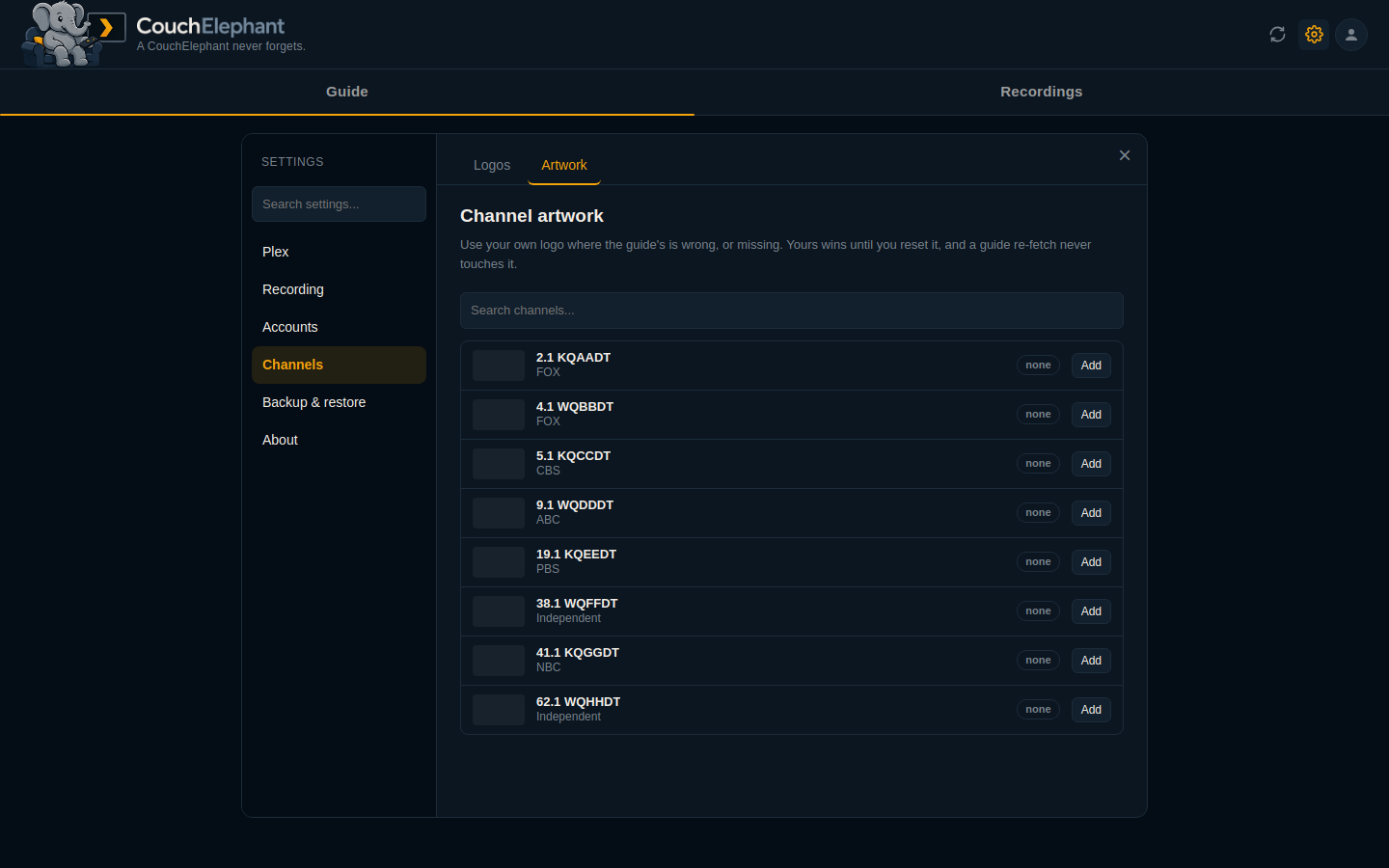Go to Accounts settings

[x=339, y=327]
